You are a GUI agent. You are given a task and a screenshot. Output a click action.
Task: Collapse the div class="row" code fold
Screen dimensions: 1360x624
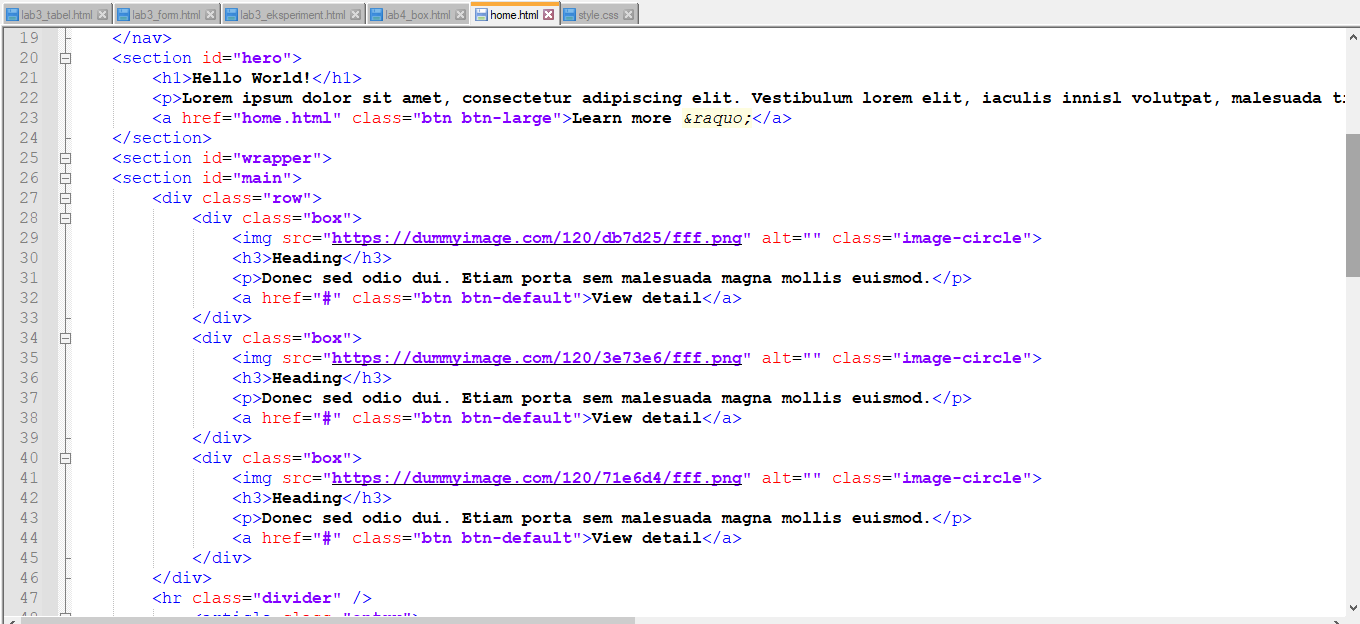click(x=65, y=197)
